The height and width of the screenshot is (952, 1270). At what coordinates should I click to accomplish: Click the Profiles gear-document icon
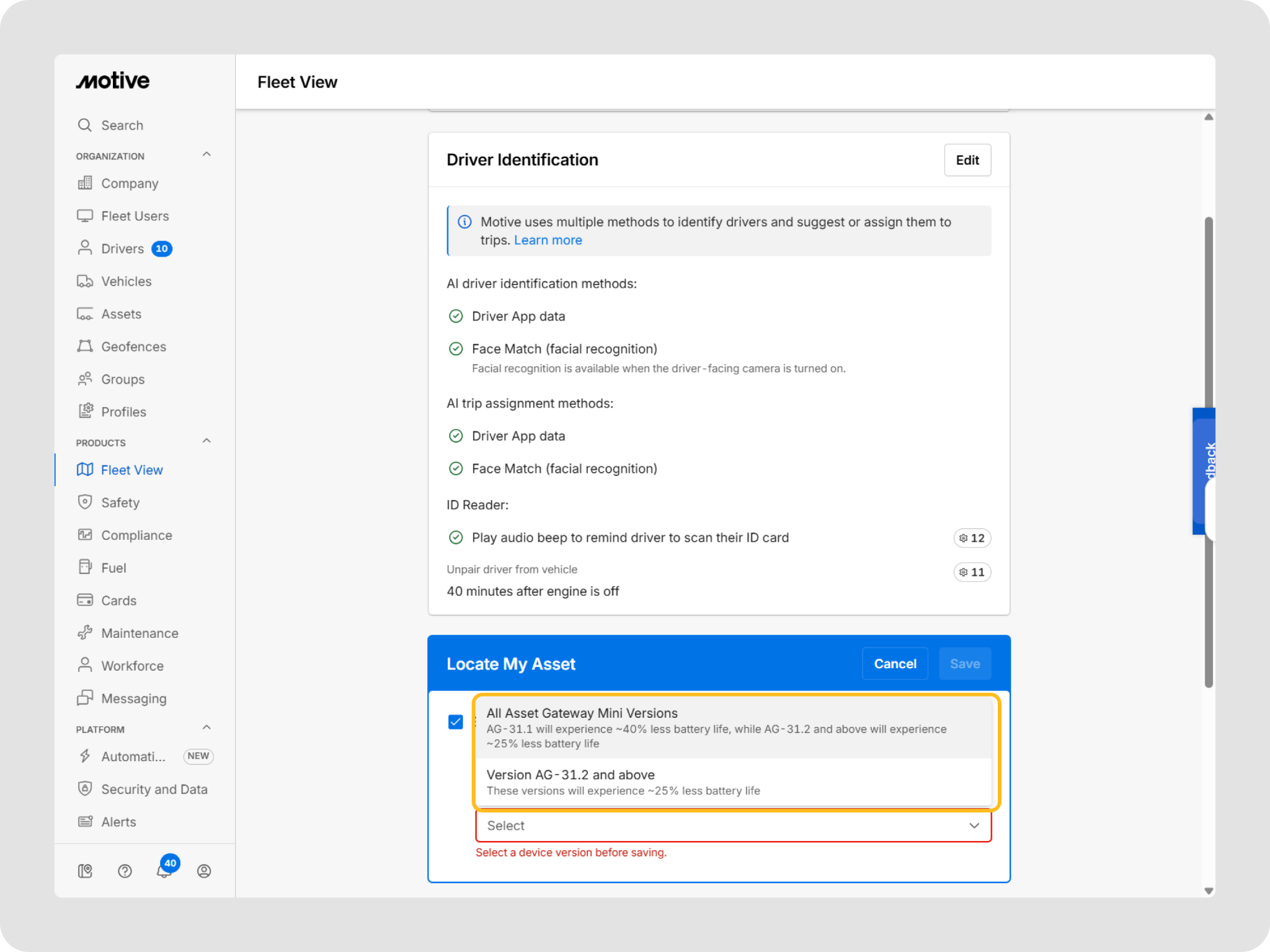[85, 412]
